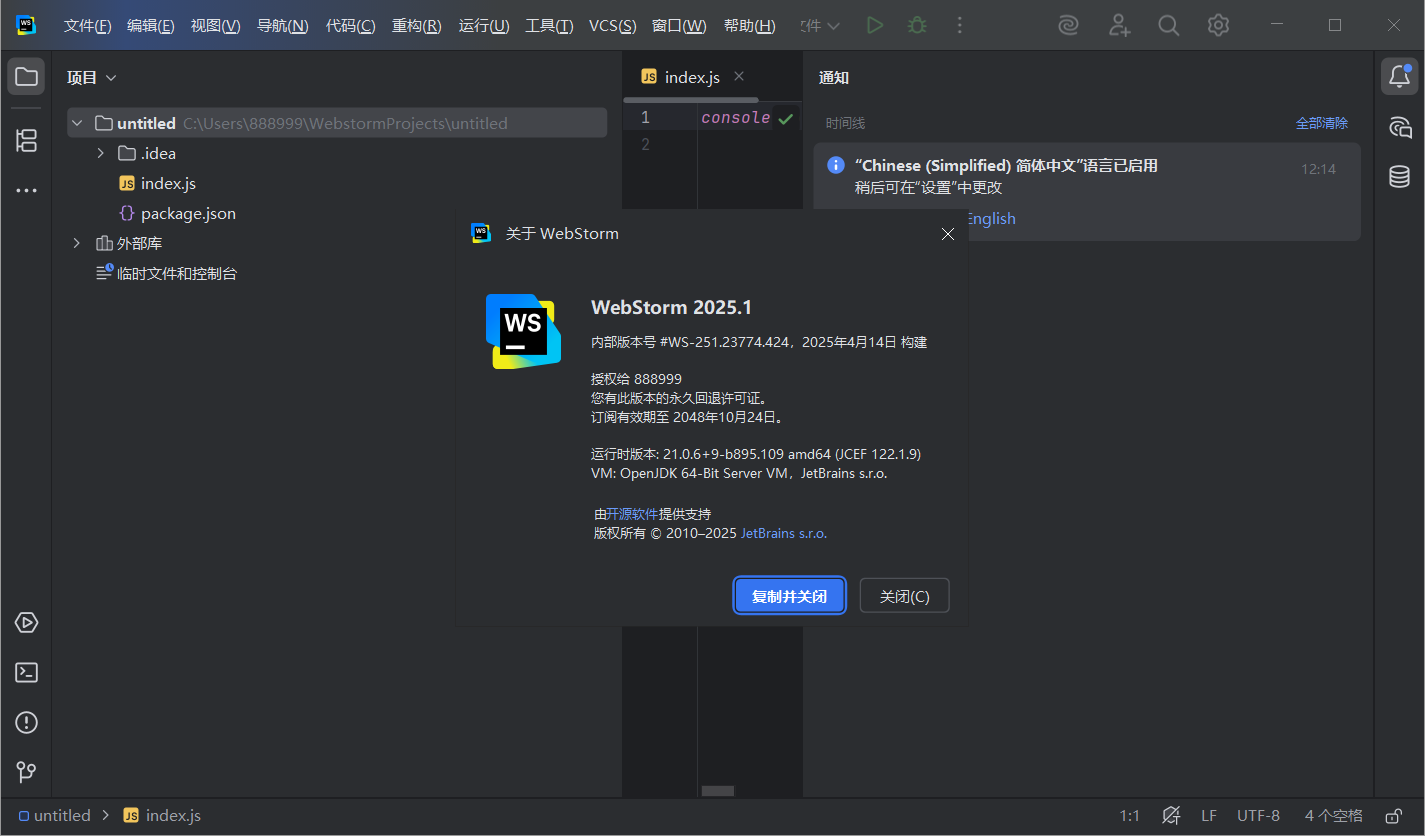Click the LF line separator indicator
Viewport: 1425px width, 836px height.
[1209, 816]
